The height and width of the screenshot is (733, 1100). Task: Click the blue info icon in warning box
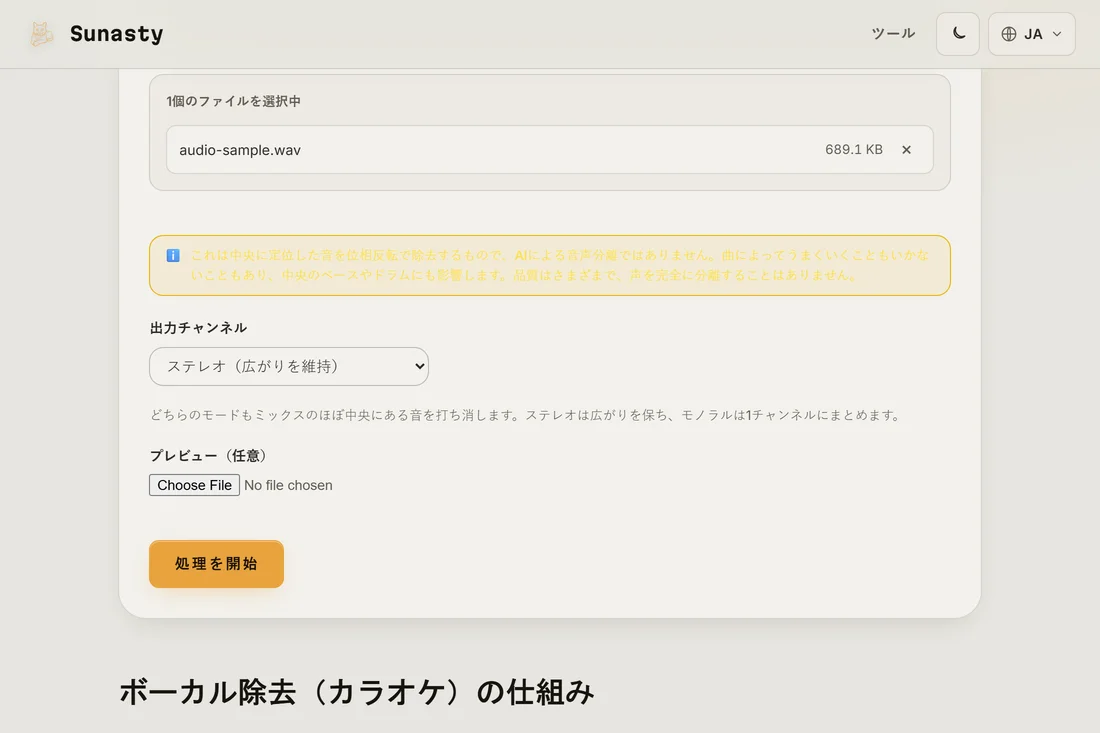173,255
